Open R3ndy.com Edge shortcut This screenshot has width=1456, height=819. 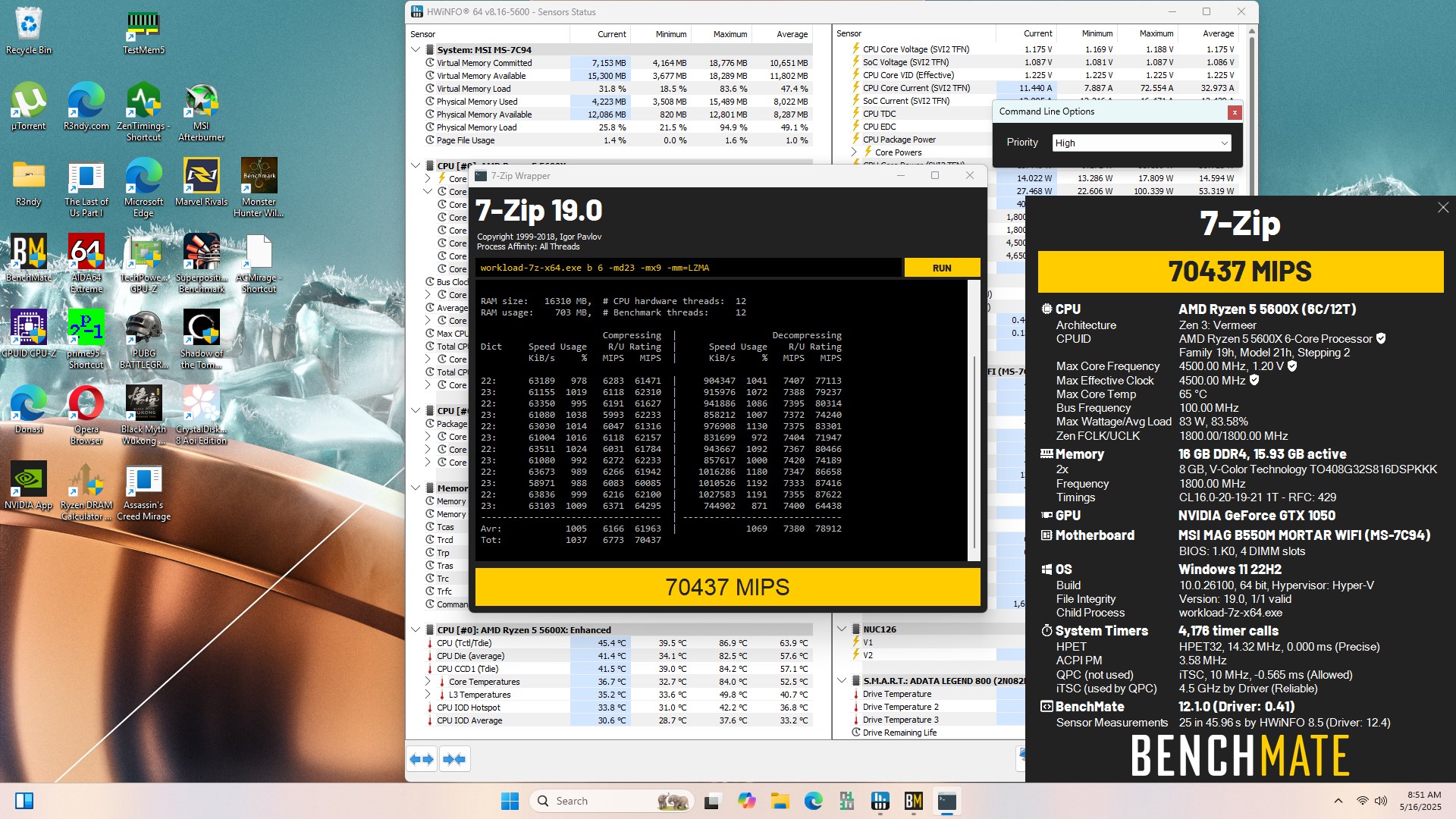[86, 106]
